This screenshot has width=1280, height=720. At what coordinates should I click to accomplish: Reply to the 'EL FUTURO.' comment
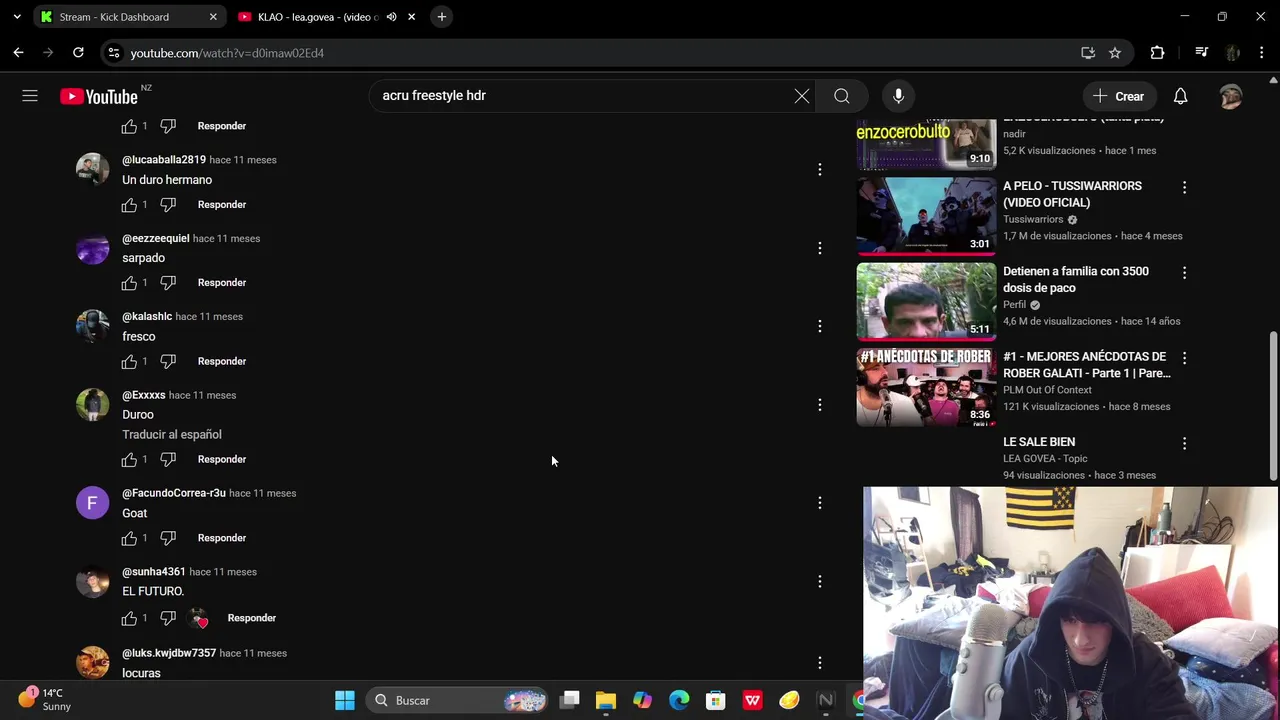252,618
